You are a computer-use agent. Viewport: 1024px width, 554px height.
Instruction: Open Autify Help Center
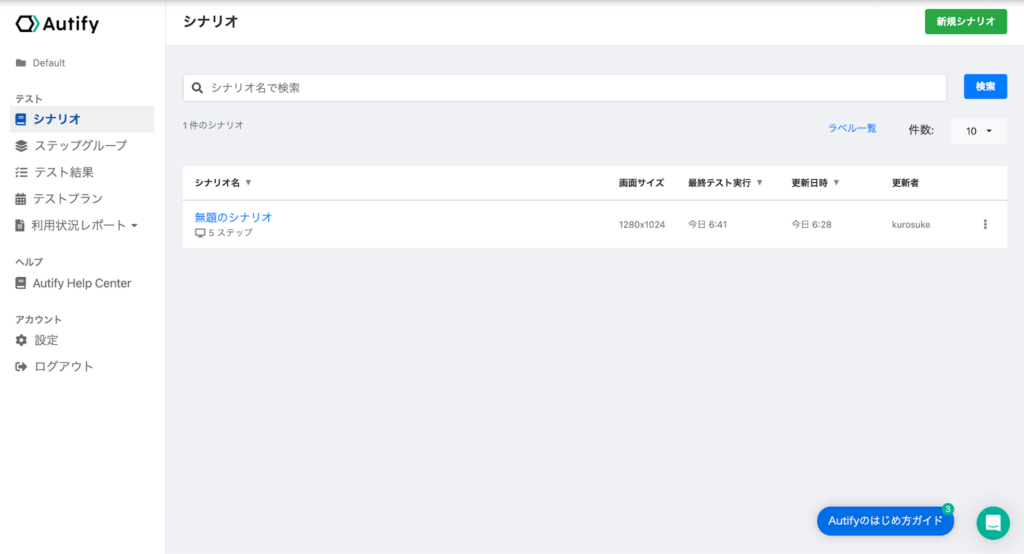tap(82, 283)
